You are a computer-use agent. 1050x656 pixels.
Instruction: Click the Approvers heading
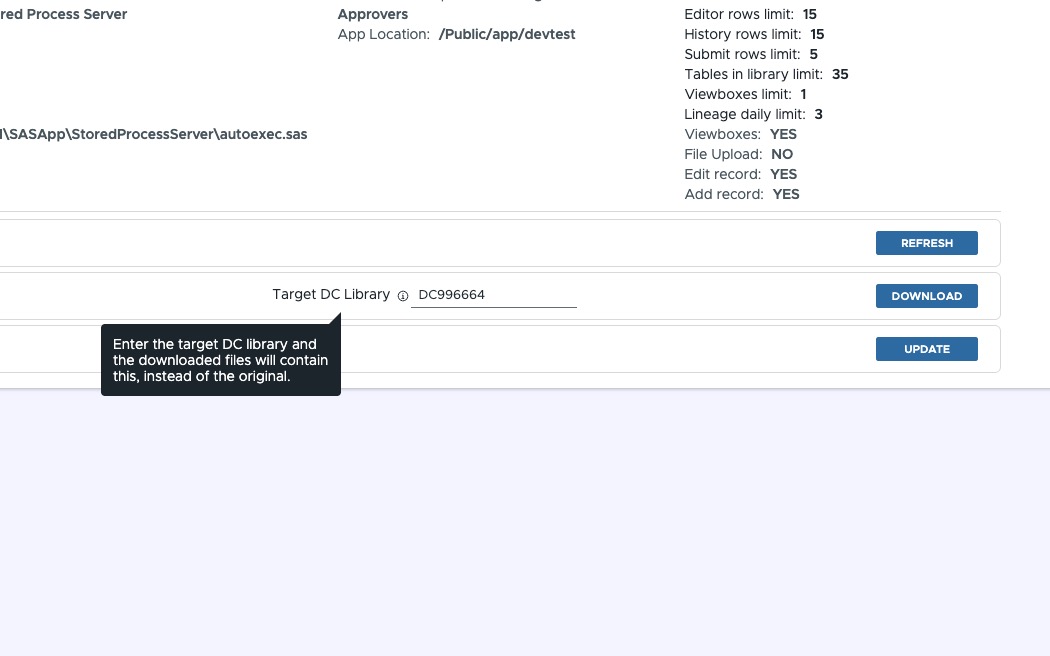tap(372, 14)
